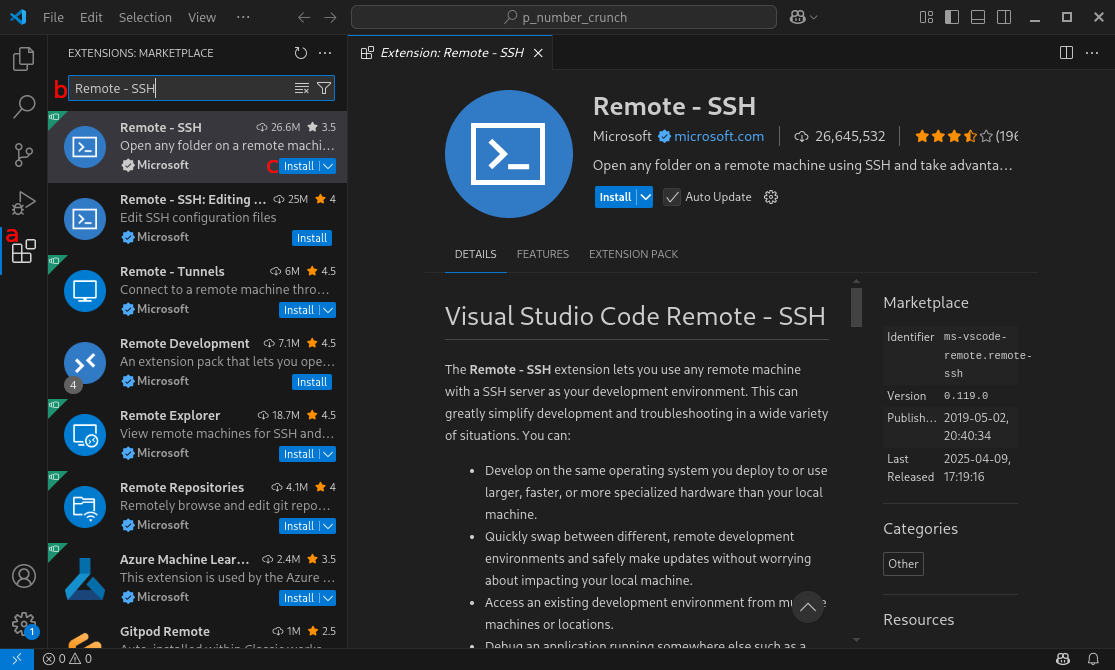
Task: Open Extensions view more actions menu
Action: click(325, 53)
